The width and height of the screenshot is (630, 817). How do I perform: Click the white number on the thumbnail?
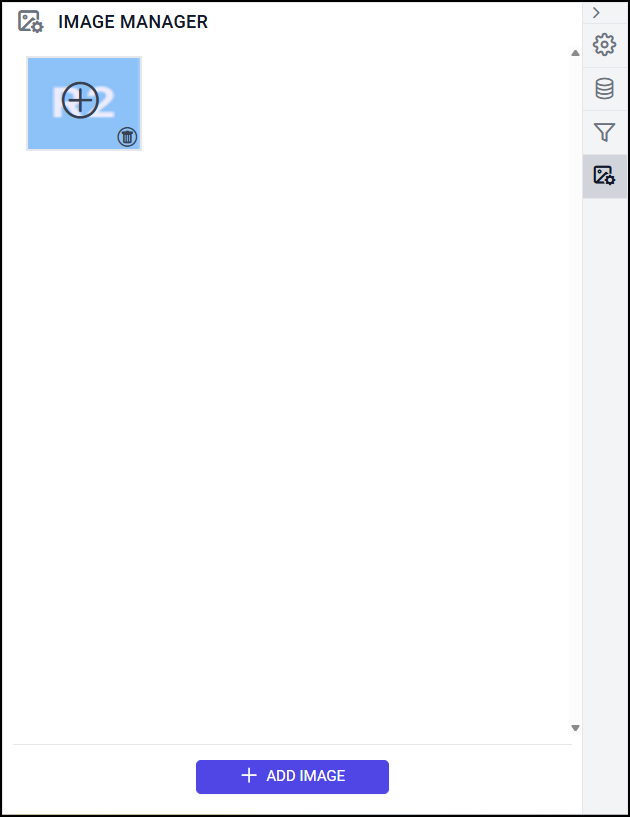[x=106, y=102]
